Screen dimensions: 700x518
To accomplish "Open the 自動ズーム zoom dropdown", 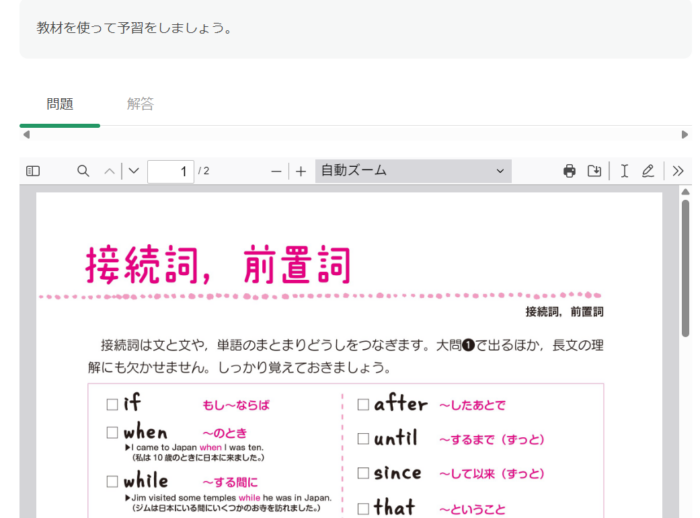I will [413, 171].
